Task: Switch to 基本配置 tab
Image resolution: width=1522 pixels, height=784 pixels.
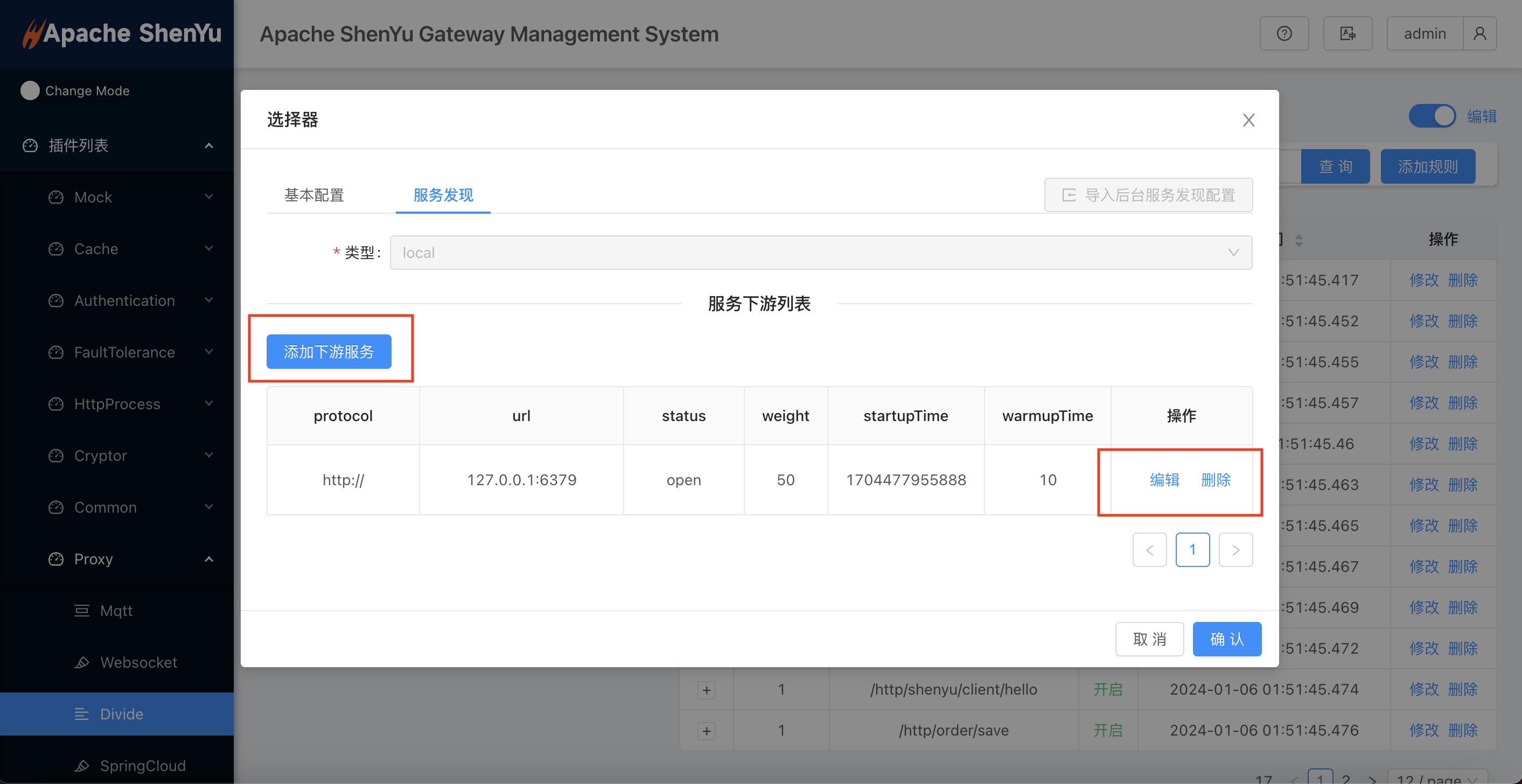Action: pyautogui.click(x=312, y=195)
